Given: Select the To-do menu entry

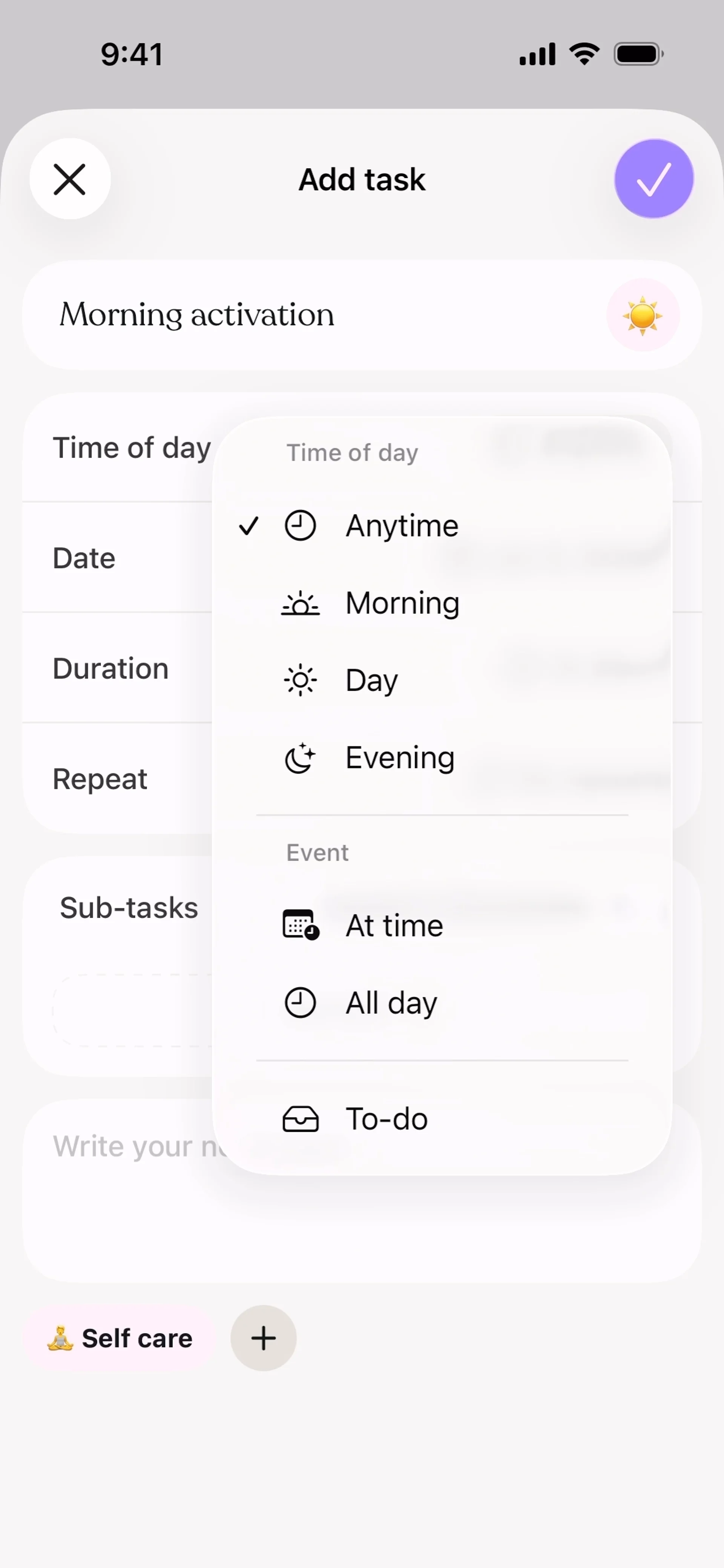Looking at the screenshot, I should click(386, 1119).
